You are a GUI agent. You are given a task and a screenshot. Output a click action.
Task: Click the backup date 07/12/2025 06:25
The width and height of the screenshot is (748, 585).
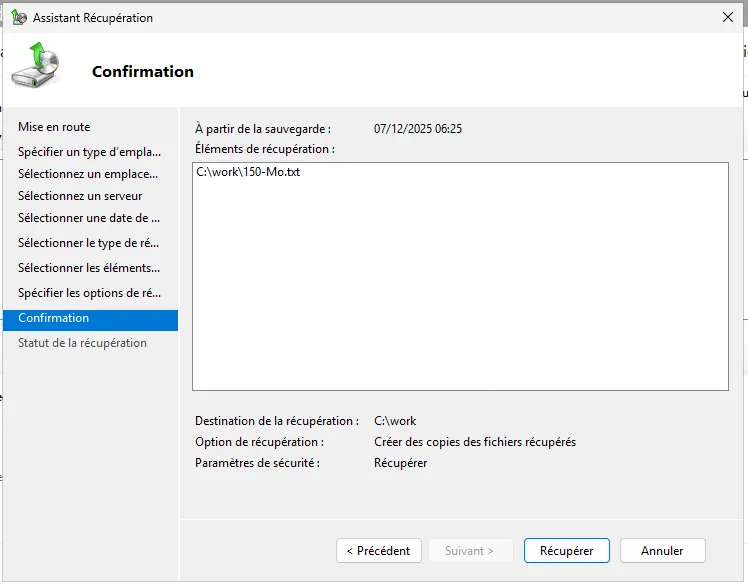pos(418,129)
